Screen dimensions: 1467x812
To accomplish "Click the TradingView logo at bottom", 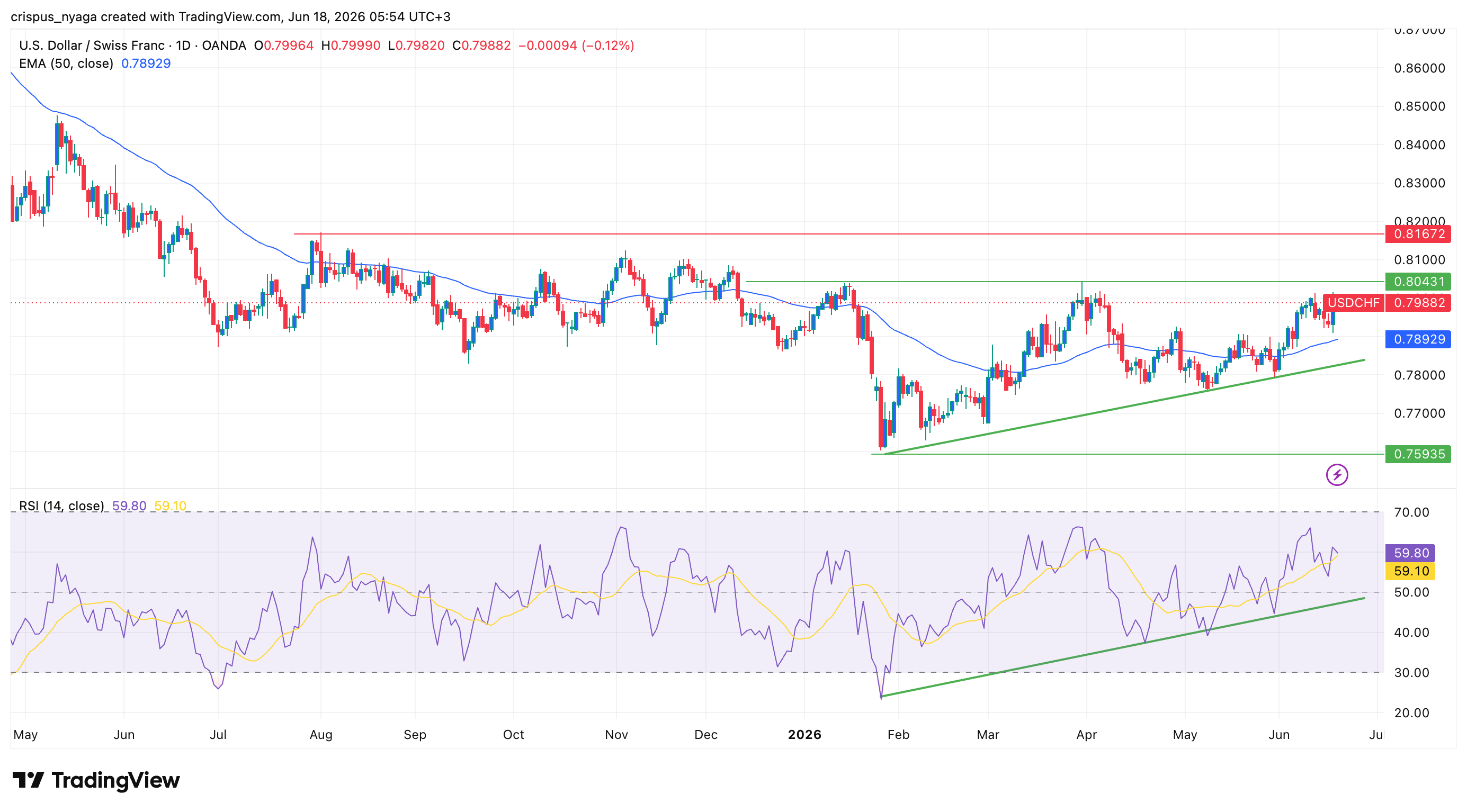I will [x=96, y=780].
